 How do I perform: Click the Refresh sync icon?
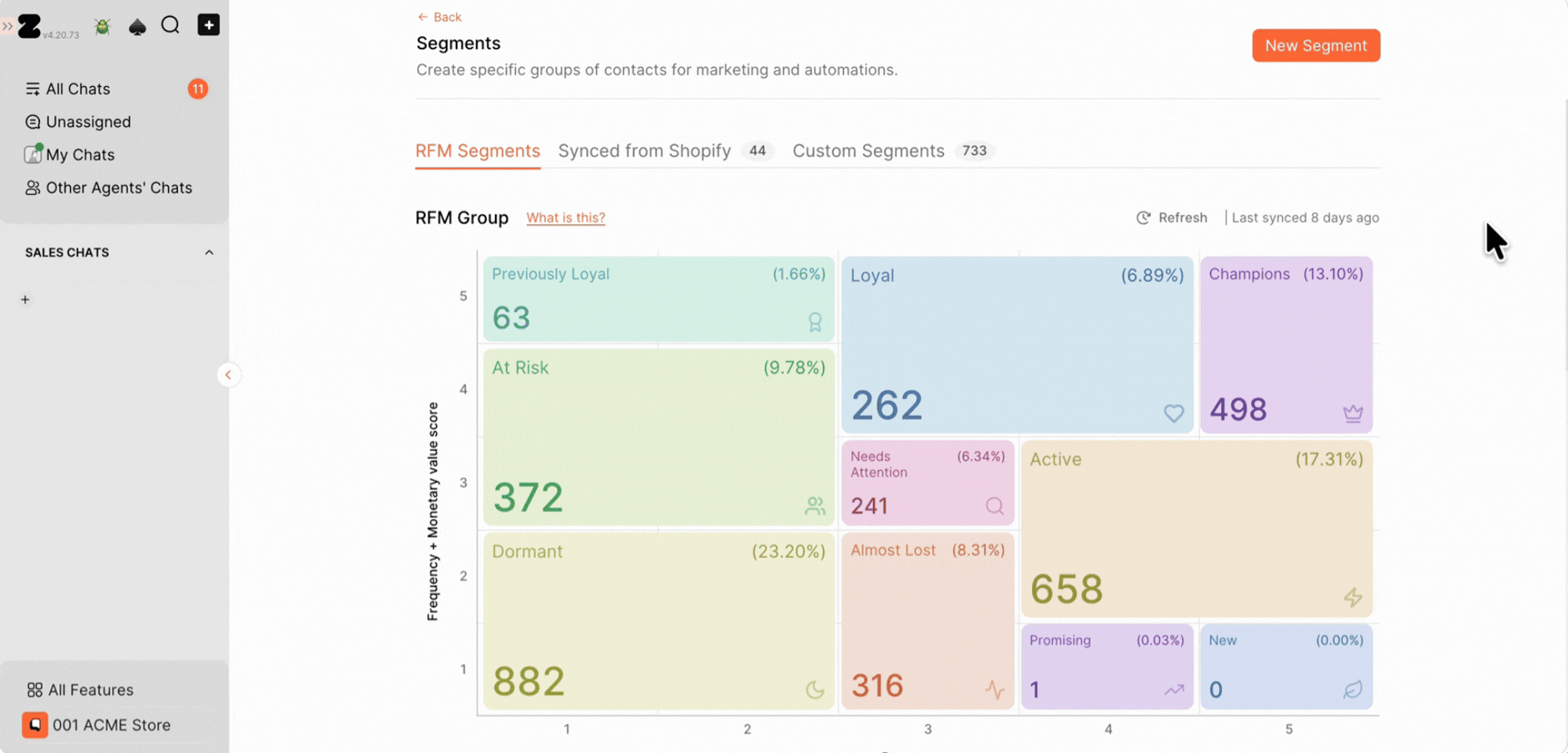1143,218
